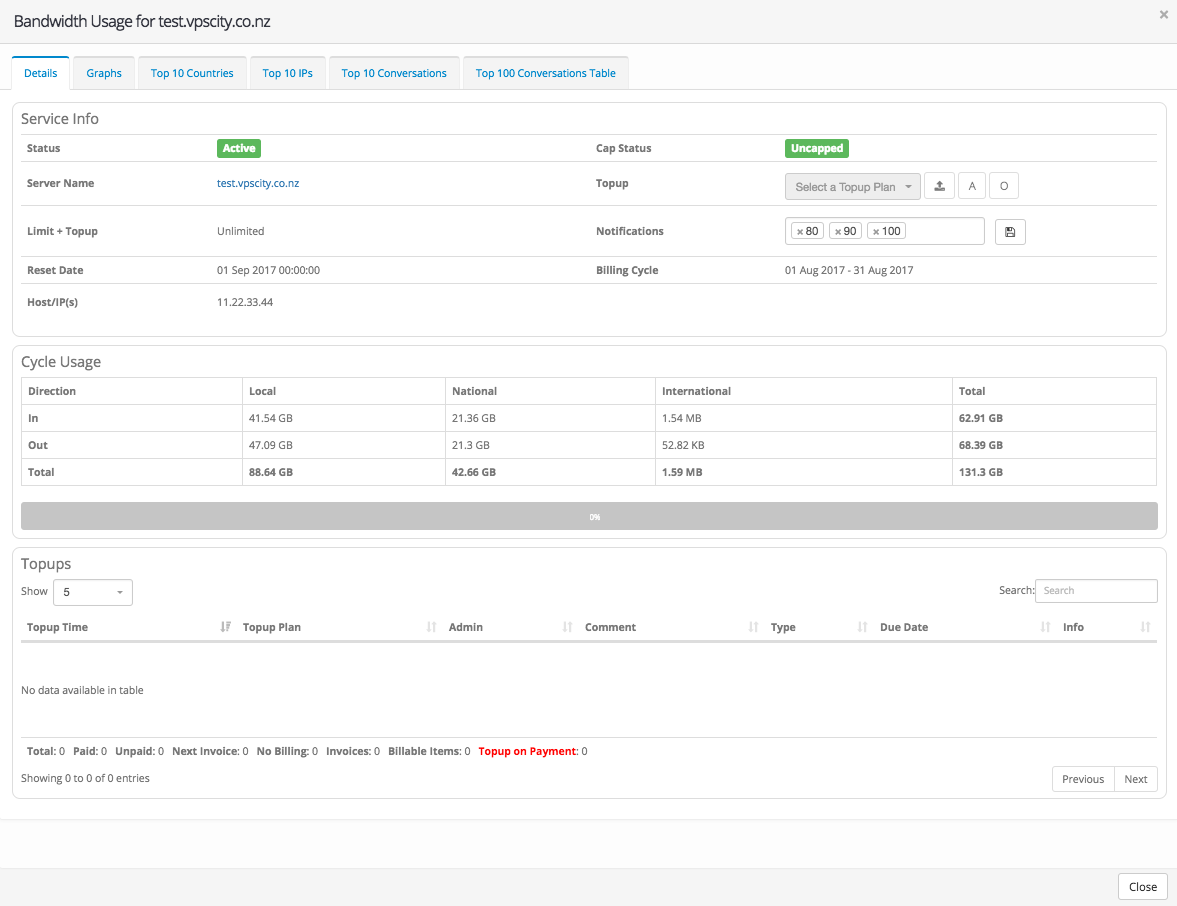The height and width of the screenshot is (906, 1177).
Task: Click the Next pagination button
Action: [1135, 779]
